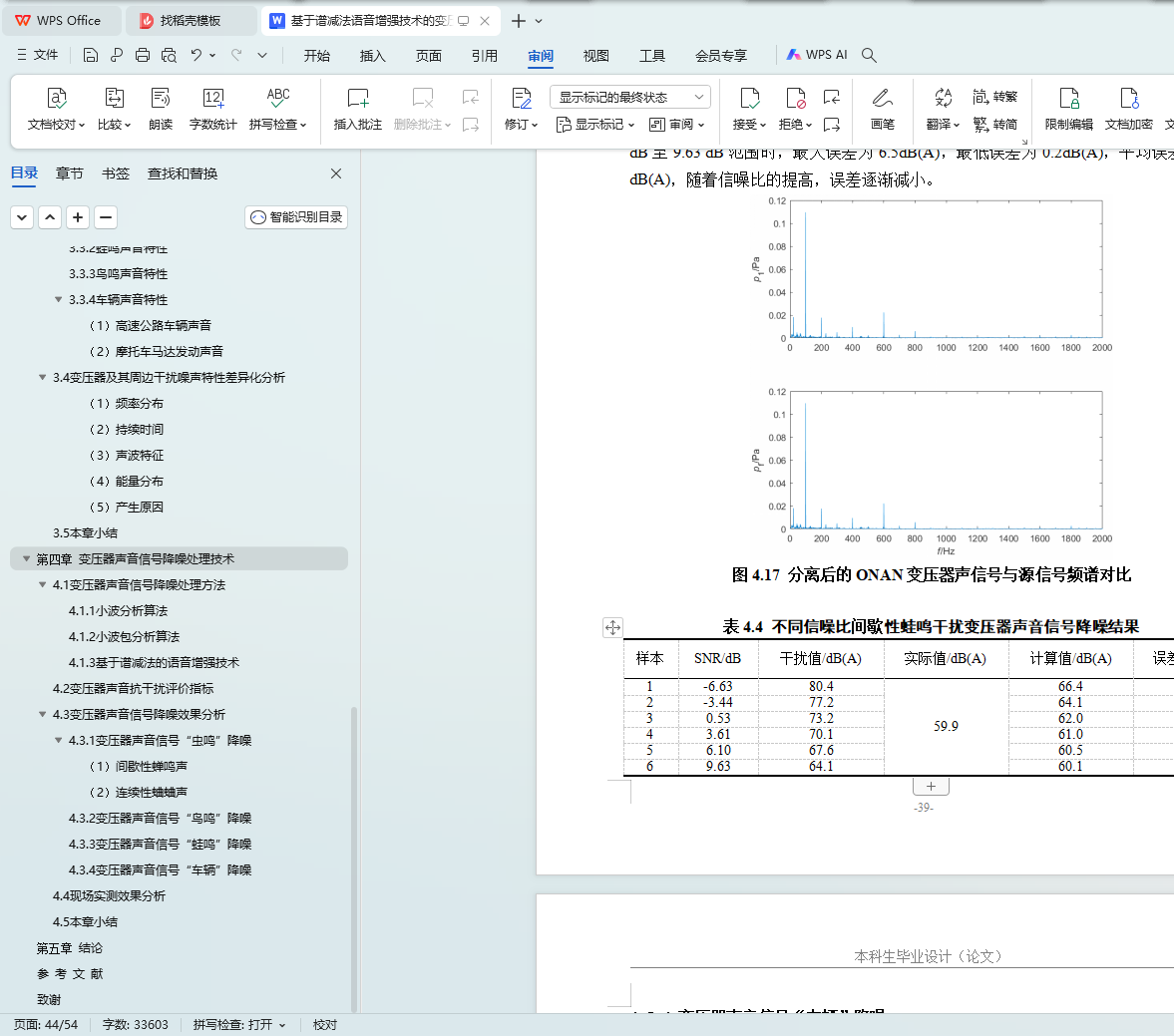Open the 文件 menu
1174x1036 pixels.
coord(38,55)
